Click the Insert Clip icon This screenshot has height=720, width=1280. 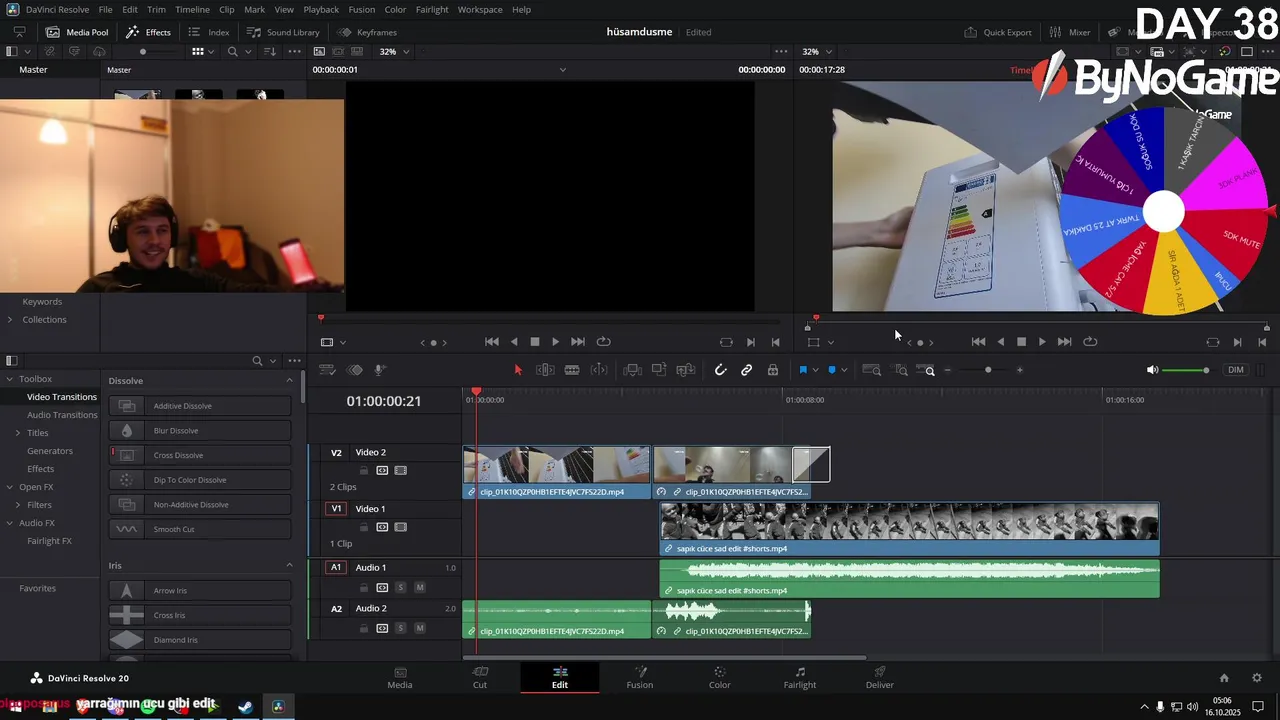pyautogui.click(x=632, y=370)
